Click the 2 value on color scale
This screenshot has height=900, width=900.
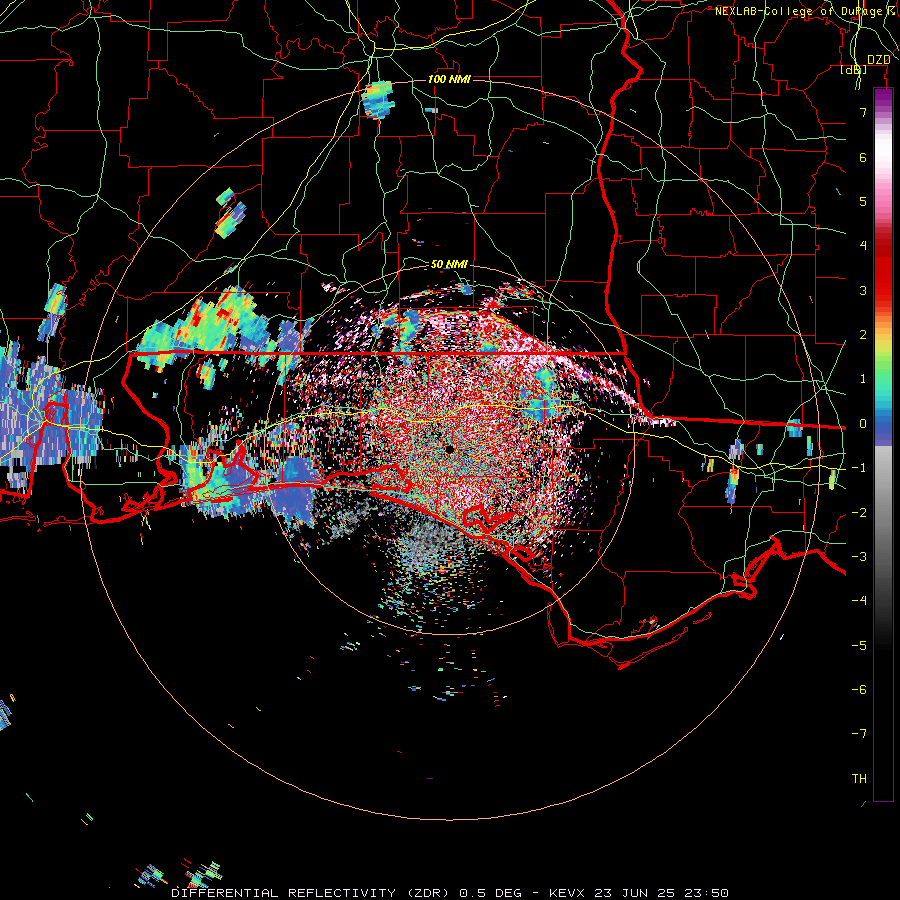point(863,335)
